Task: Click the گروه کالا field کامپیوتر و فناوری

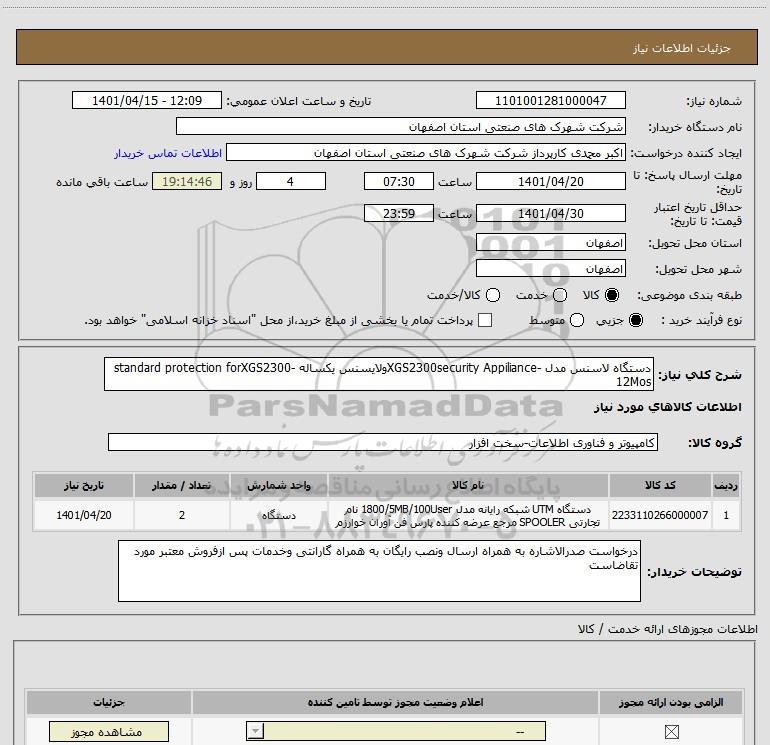Action: (x=383, y=442)
